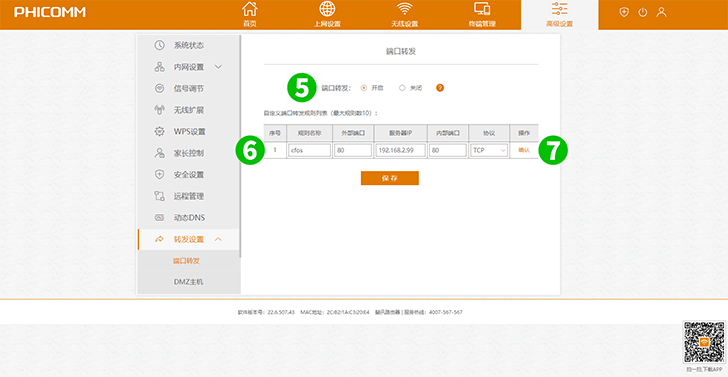Open 信号调节 menu item
Image resolution: width=728 pixels, height=377 pixels.
(188, 88)
